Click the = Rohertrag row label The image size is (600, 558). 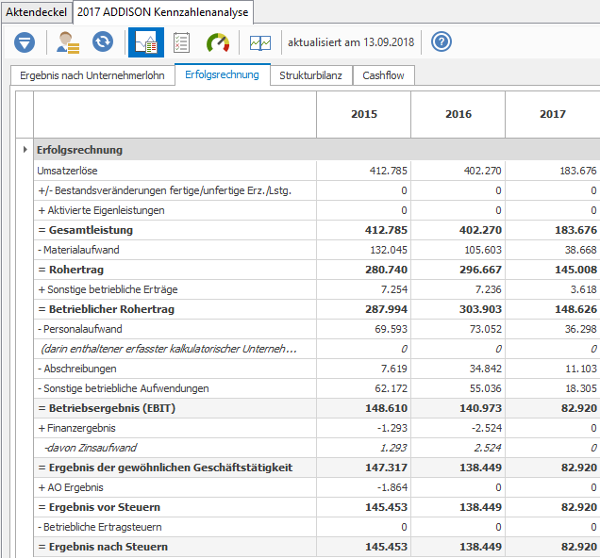point(71,270)
